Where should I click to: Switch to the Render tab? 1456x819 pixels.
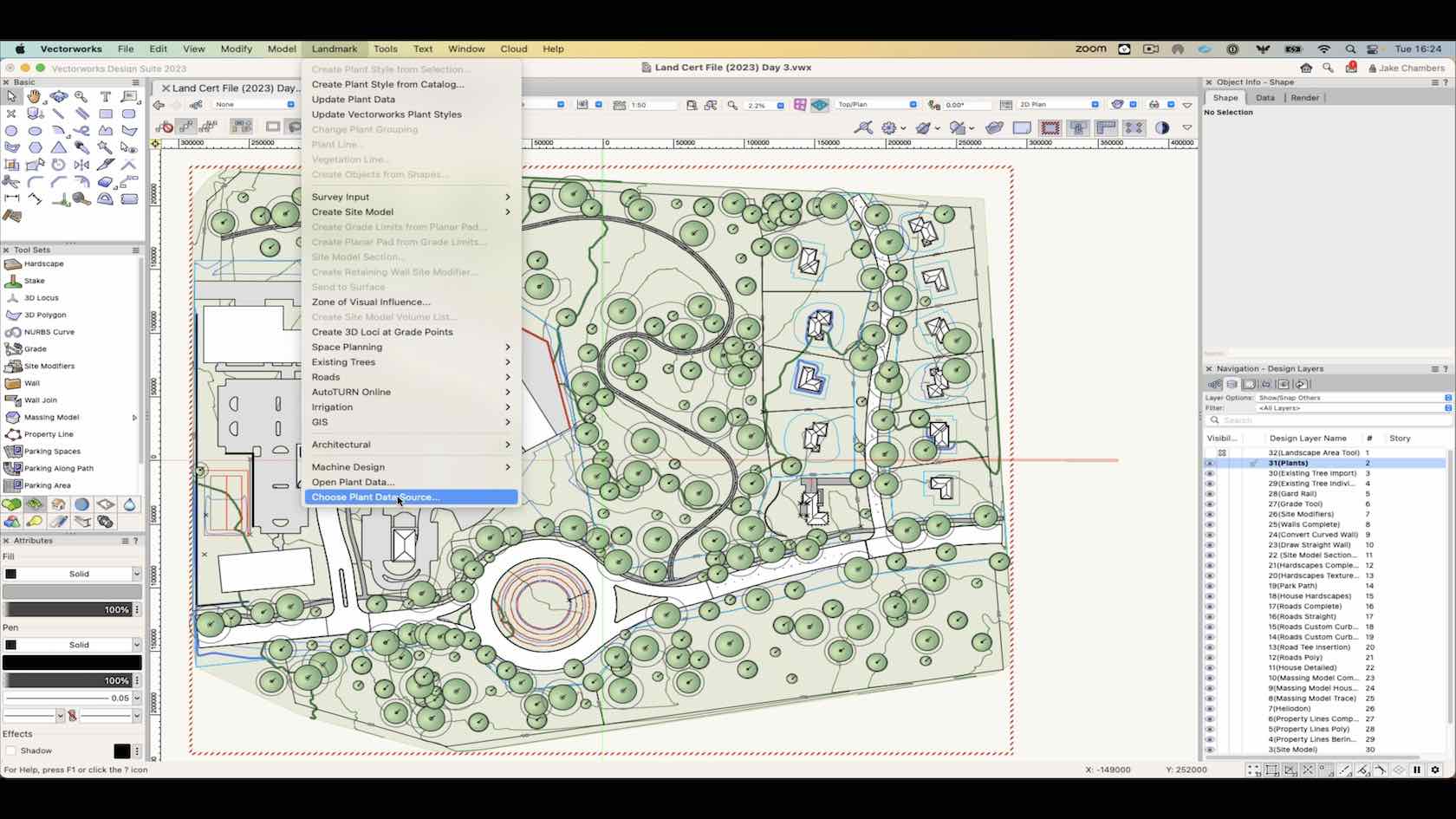coord(1304,98)
